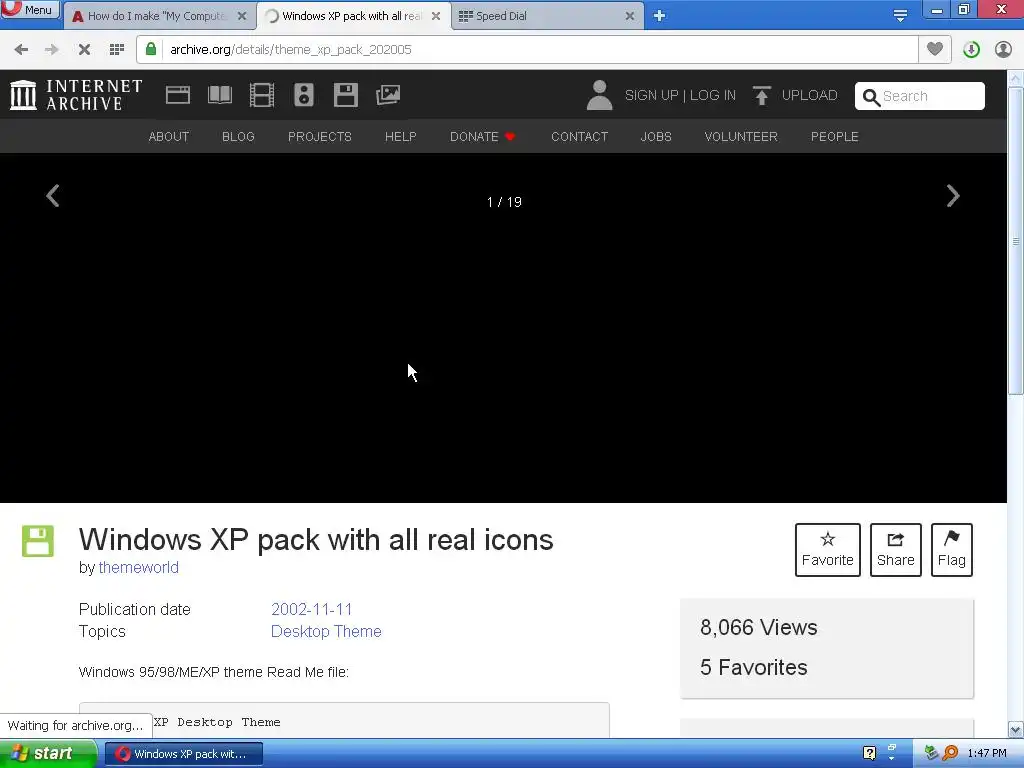Viewport: 1024px width, 768px height.
Task: Open the PROJECTS menu item
Action: point(319,136)
